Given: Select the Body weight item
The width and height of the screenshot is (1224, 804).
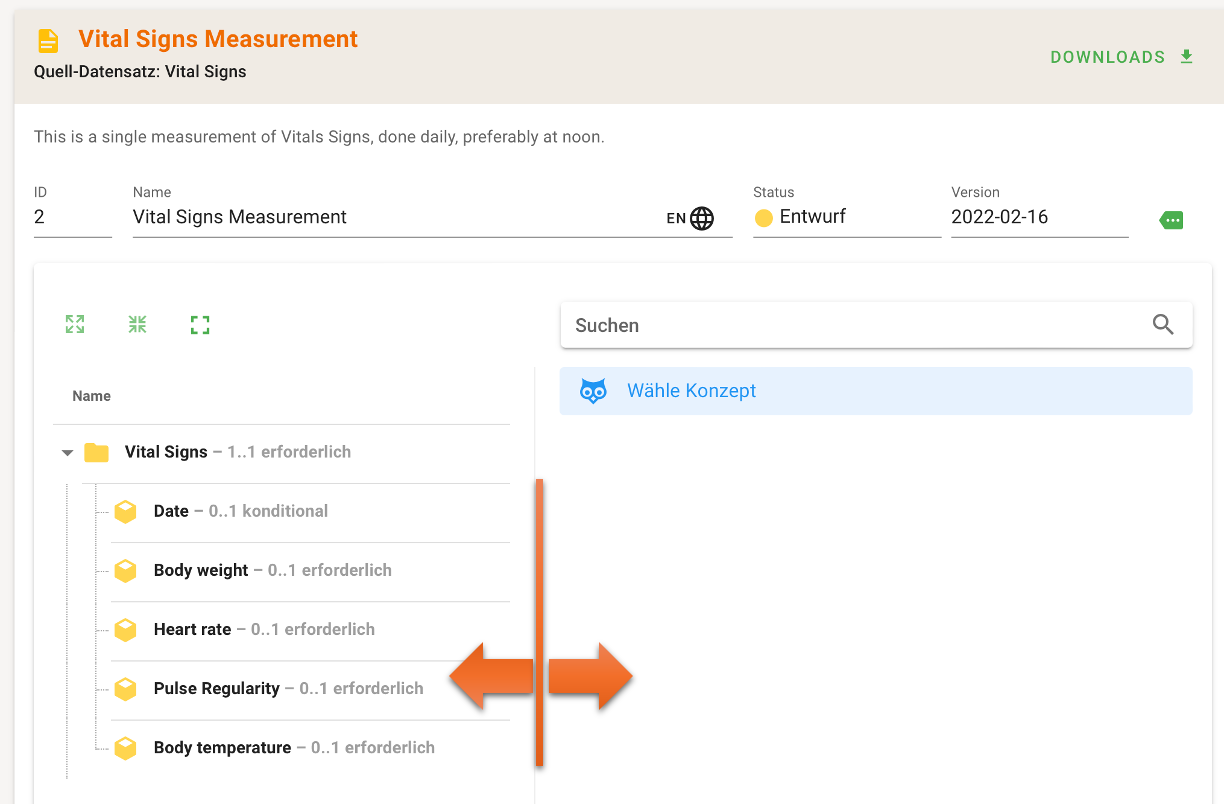Looking at the screenshot, I should point(201,570).
